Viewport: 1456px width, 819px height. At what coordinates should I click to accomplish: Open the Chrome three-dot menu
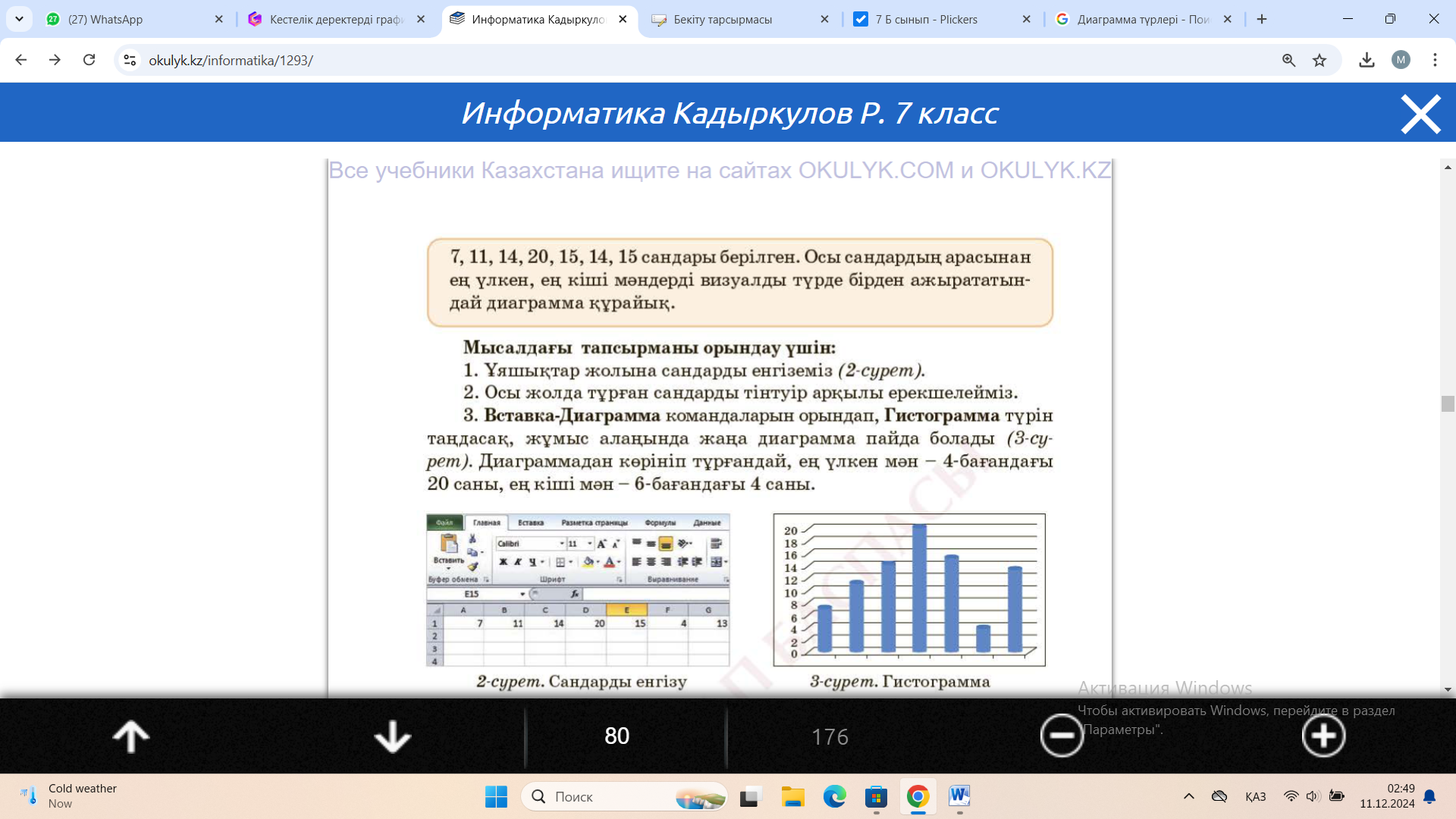click(x=1435, y=60)
